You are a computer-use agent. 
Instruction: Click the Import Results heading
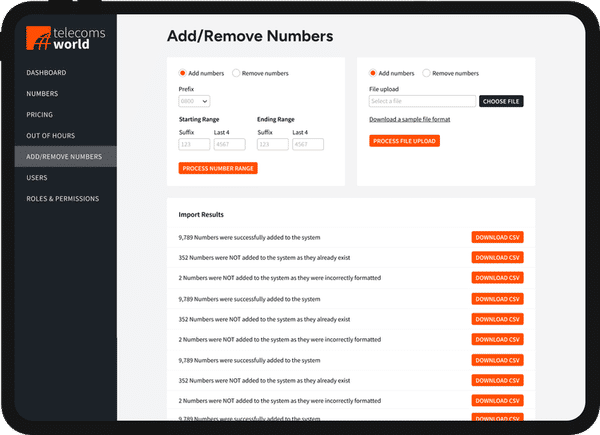tap(201, 215)
